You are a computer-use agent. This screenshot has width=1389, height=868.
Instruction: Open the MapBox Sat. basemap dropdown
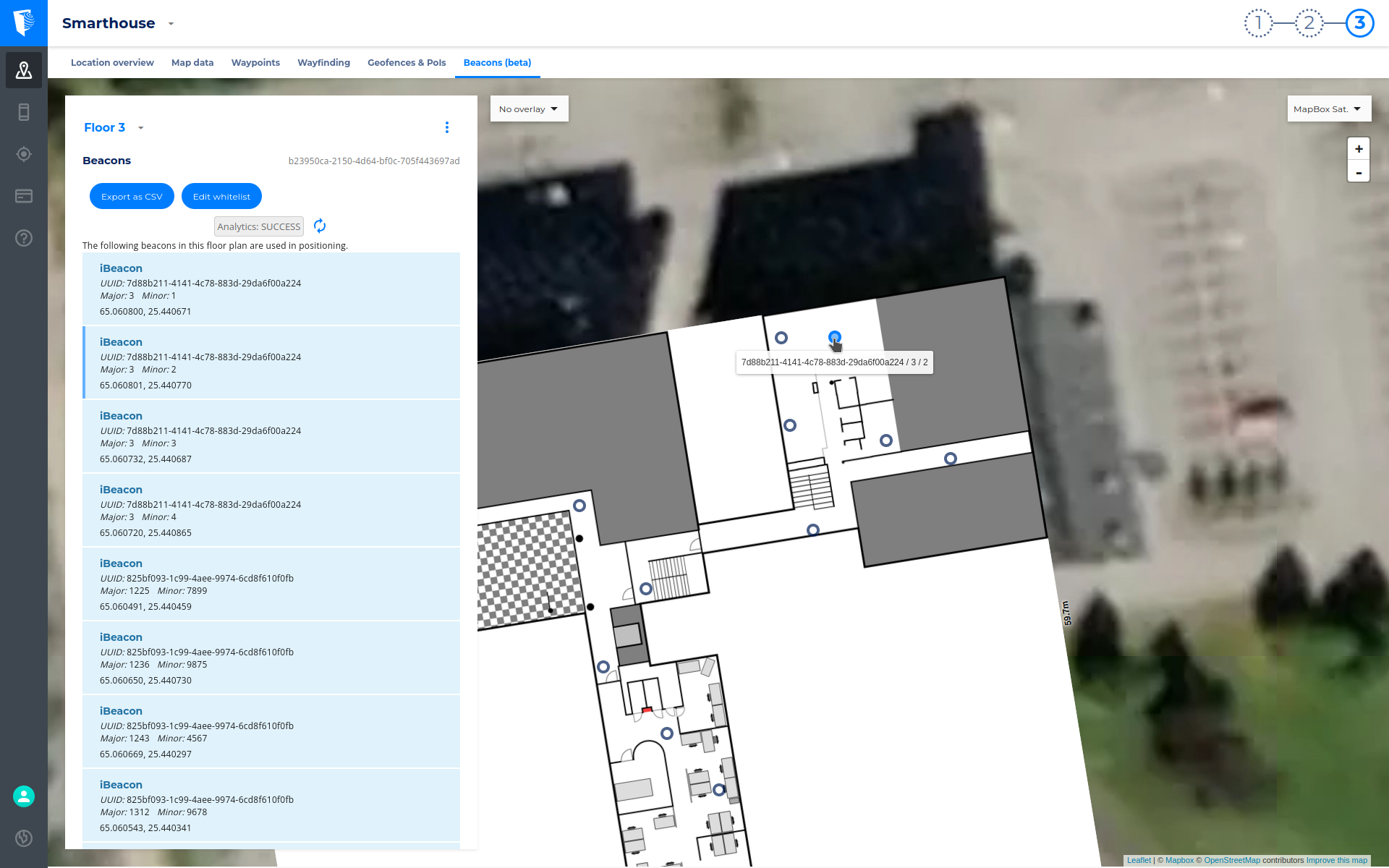click(x=1328, y=109)
